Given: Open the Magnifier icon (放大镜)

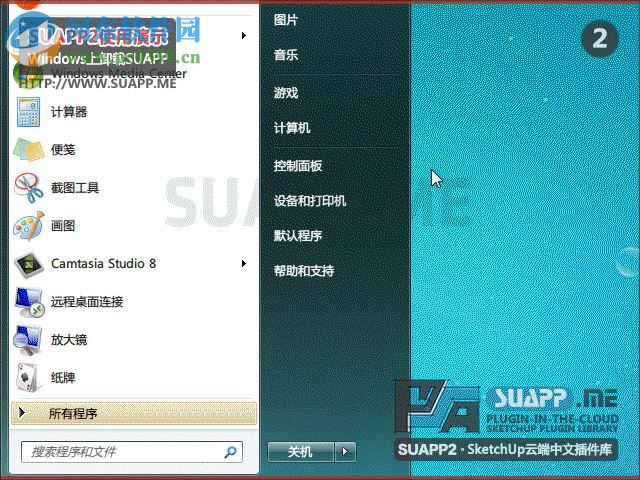Looking at the screenshot, I should click(x=28, y=340).
